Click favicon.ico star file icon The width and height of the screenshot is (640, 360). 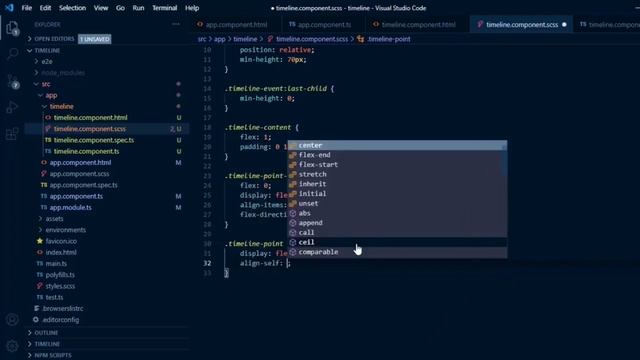point(40,241)
